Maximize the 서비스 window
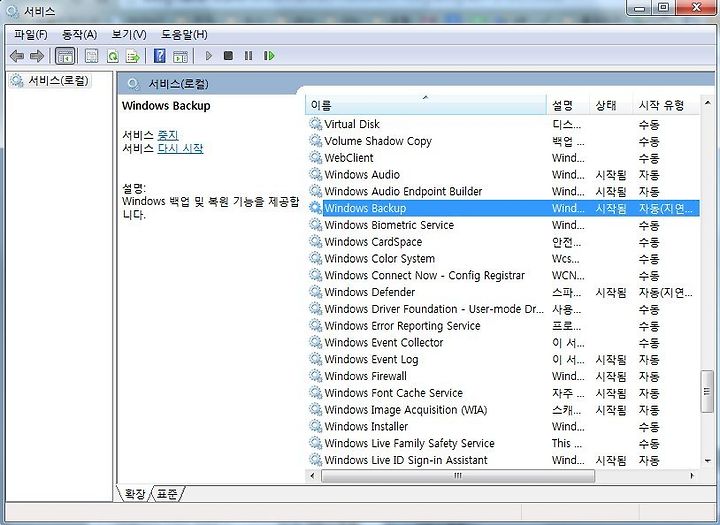The height and width of the screenshot is (525, 720). 663,8
